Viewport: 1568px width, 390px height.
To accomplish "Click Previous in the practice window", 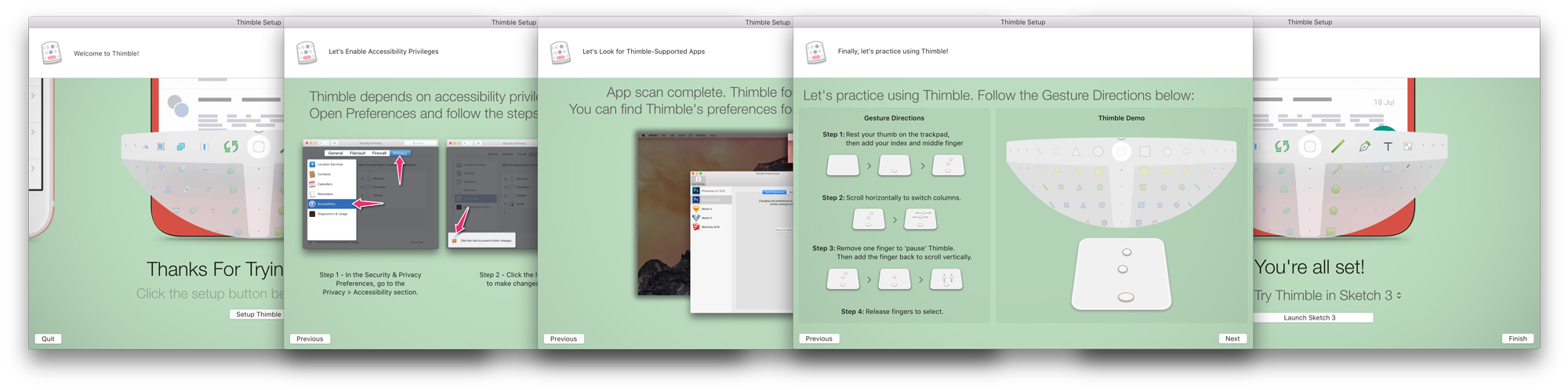I will click(x=818, y=338).
